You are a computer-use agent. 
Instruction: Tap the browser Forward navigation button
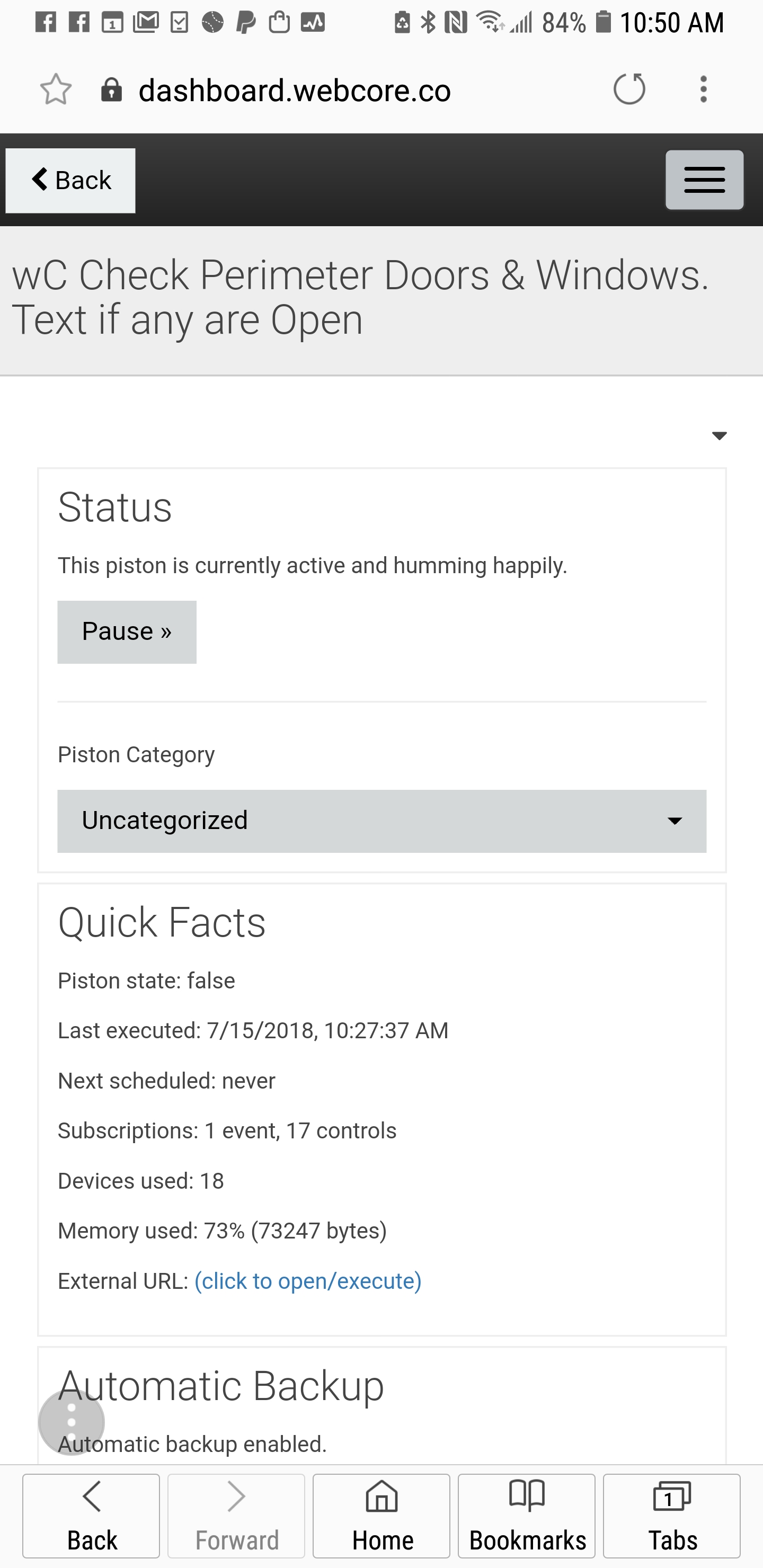pos(236,1515)
